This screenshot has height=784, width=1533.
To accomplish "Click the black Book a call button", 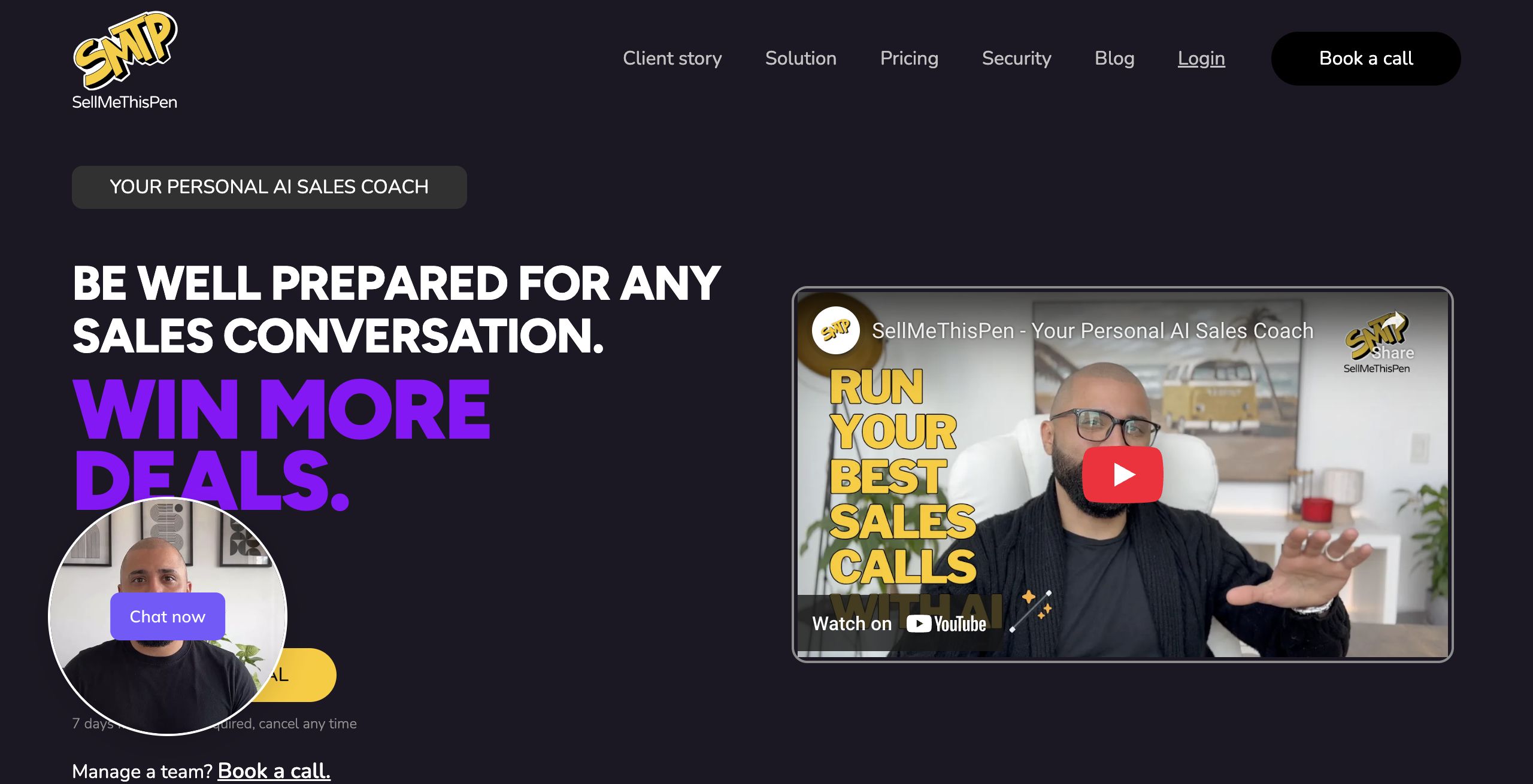I will (1366, 58).
